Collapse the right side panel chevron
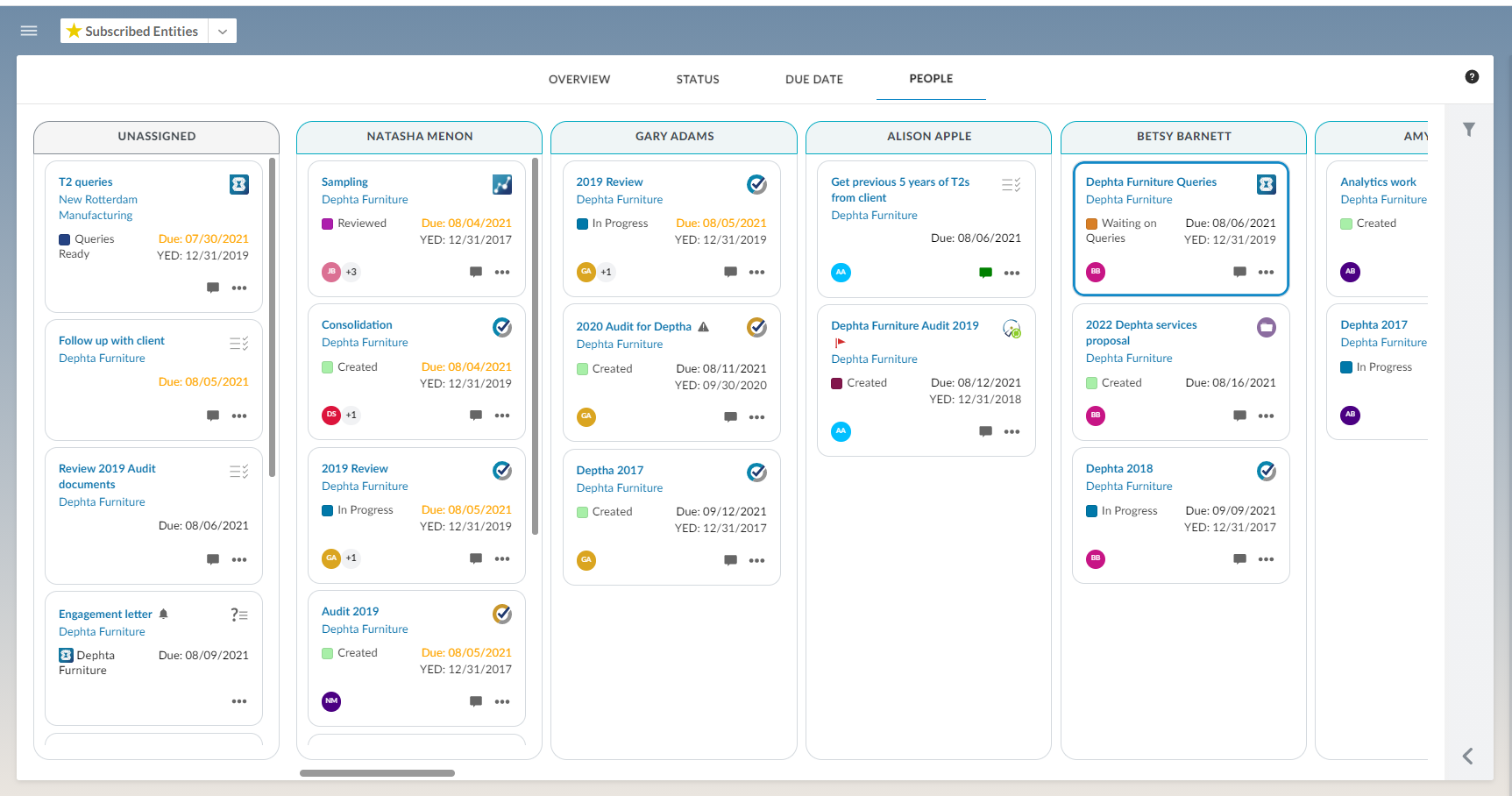 pos(1467,756)
